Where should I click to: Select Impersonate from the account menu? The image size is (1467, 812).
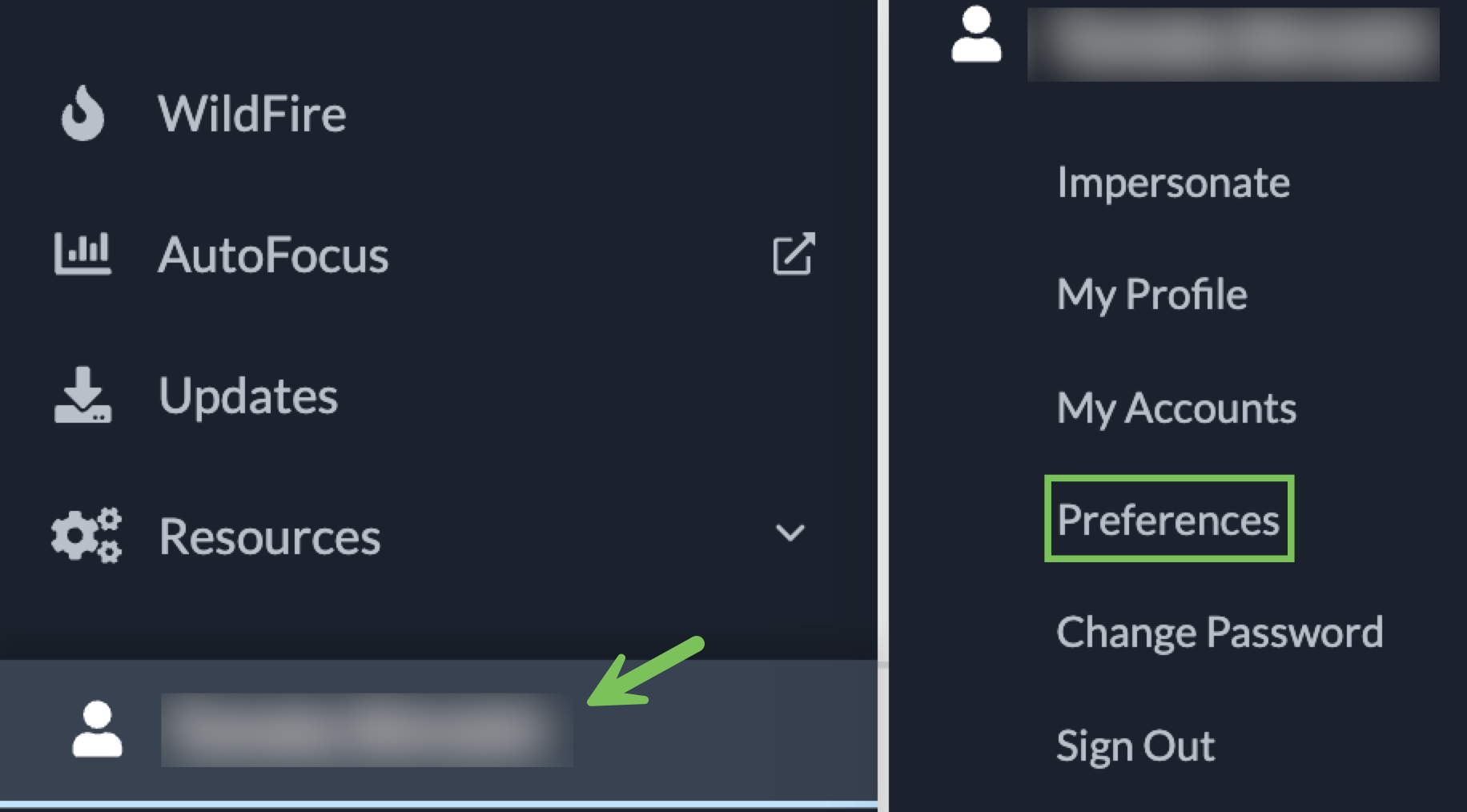click(x=1173, y=183)
